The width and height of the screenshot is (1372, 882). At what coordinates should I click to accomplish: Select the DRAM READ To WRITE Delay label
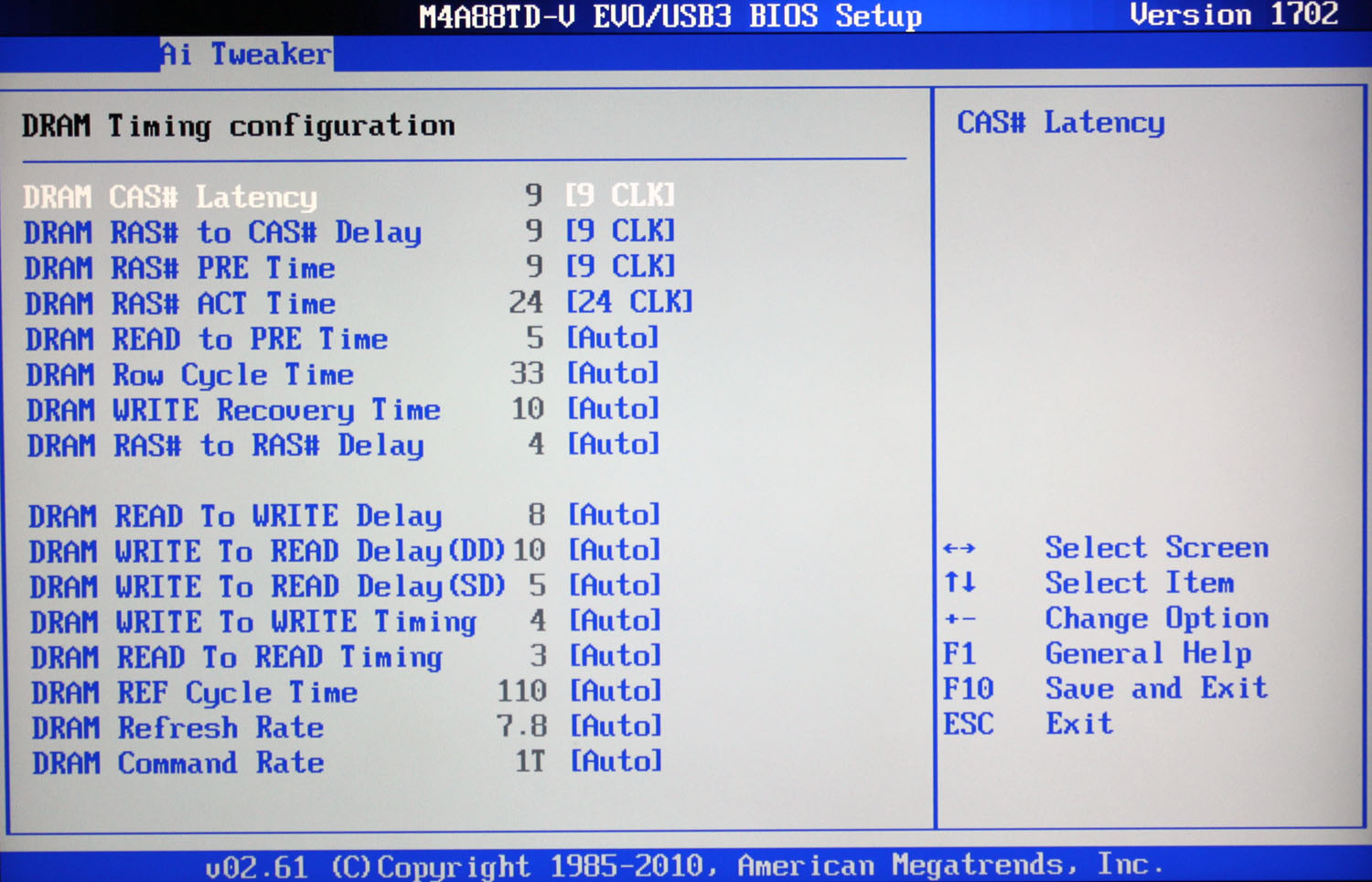coord(235,516)
